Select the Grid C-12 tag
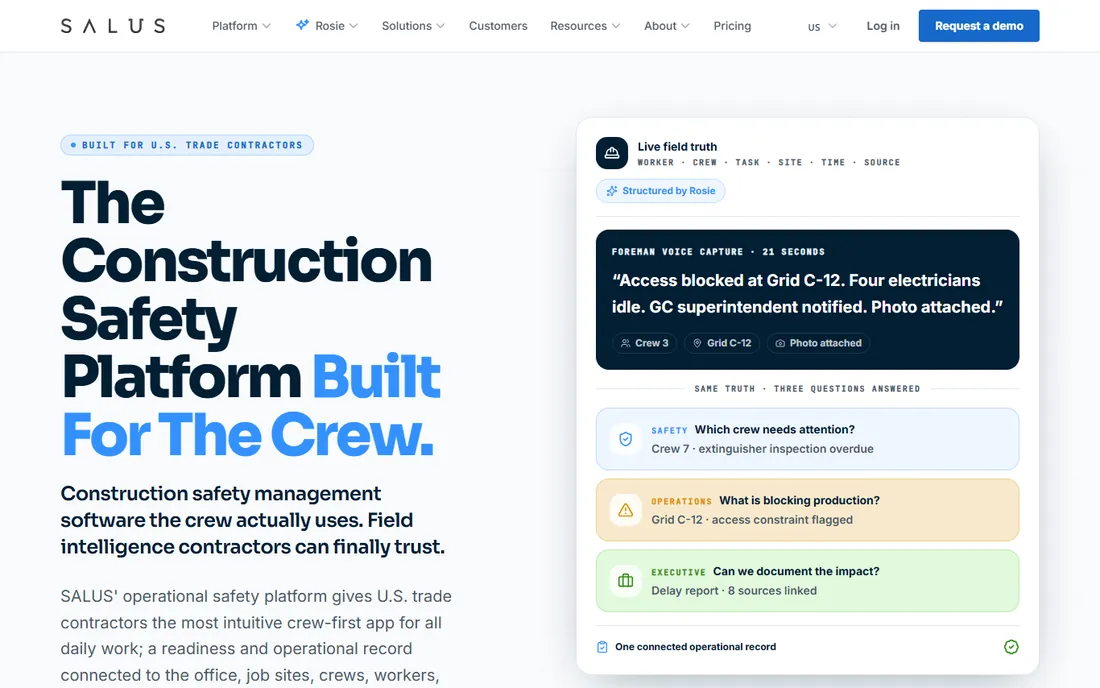 (x=722, y=343)
